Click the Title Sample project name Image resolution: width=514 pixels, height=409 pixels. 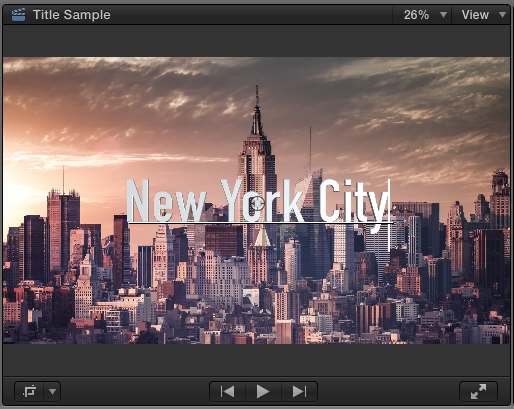click(x=72, y=15)
